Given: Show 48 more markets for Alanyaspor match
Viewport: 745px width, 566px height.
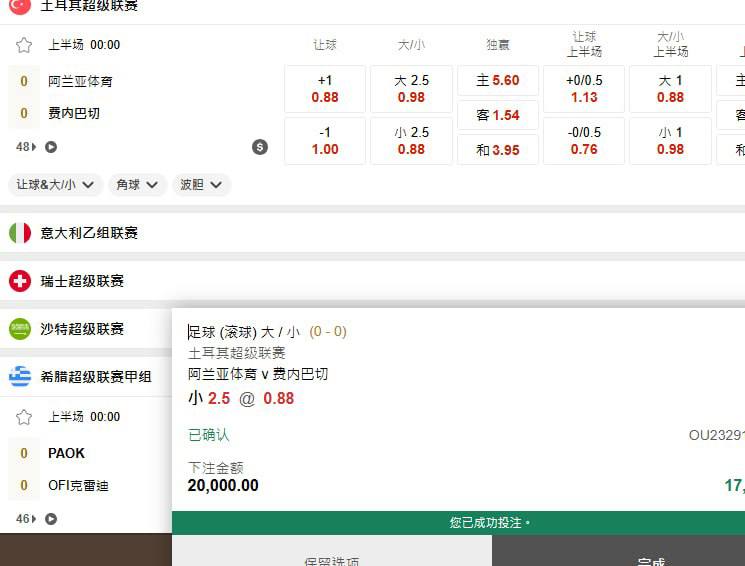Looking at the screenshot, I should [x=26, y=147].
